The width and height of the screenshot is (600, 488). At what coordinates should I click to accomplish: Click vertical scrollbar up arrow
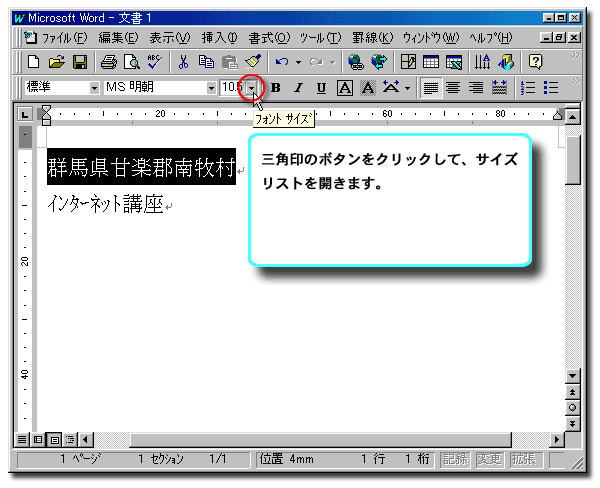tap(572, 117)
